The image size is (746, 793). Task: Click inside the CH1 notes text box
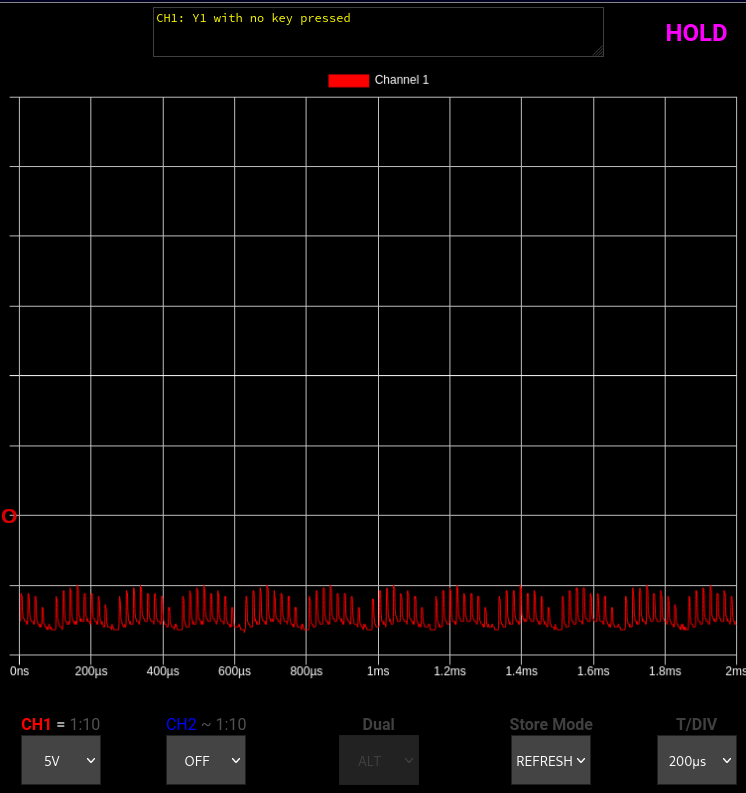[x=378, y=32]
